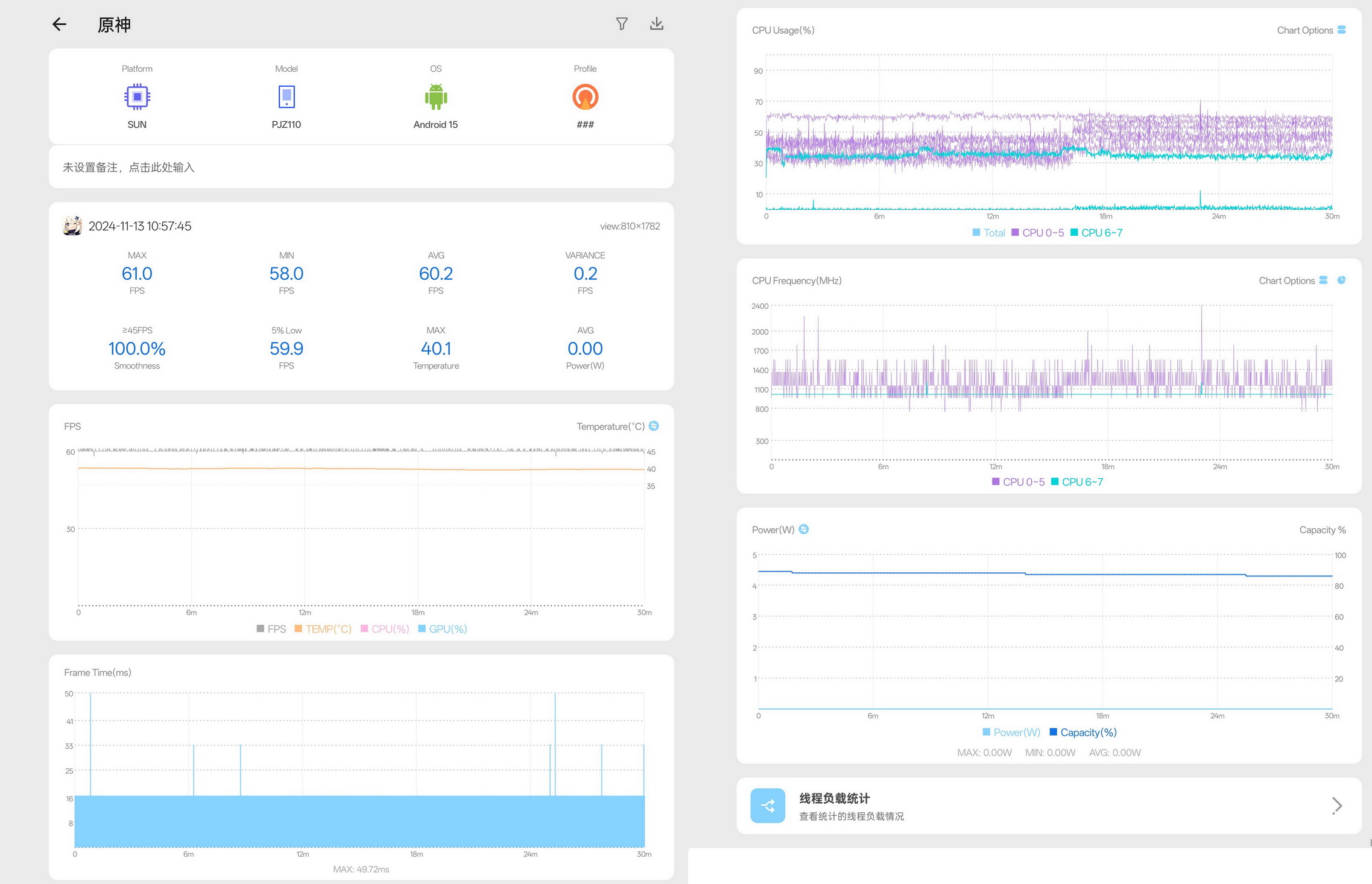Click the Power(W) switch icon

pyautogui.click(x=804, y=529)
